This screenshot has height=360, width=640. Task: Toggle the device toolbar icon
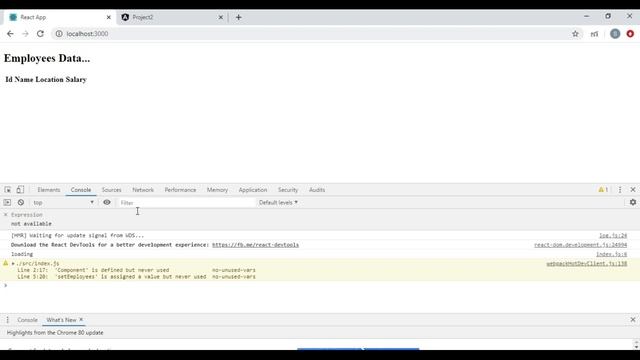point(20,190)
